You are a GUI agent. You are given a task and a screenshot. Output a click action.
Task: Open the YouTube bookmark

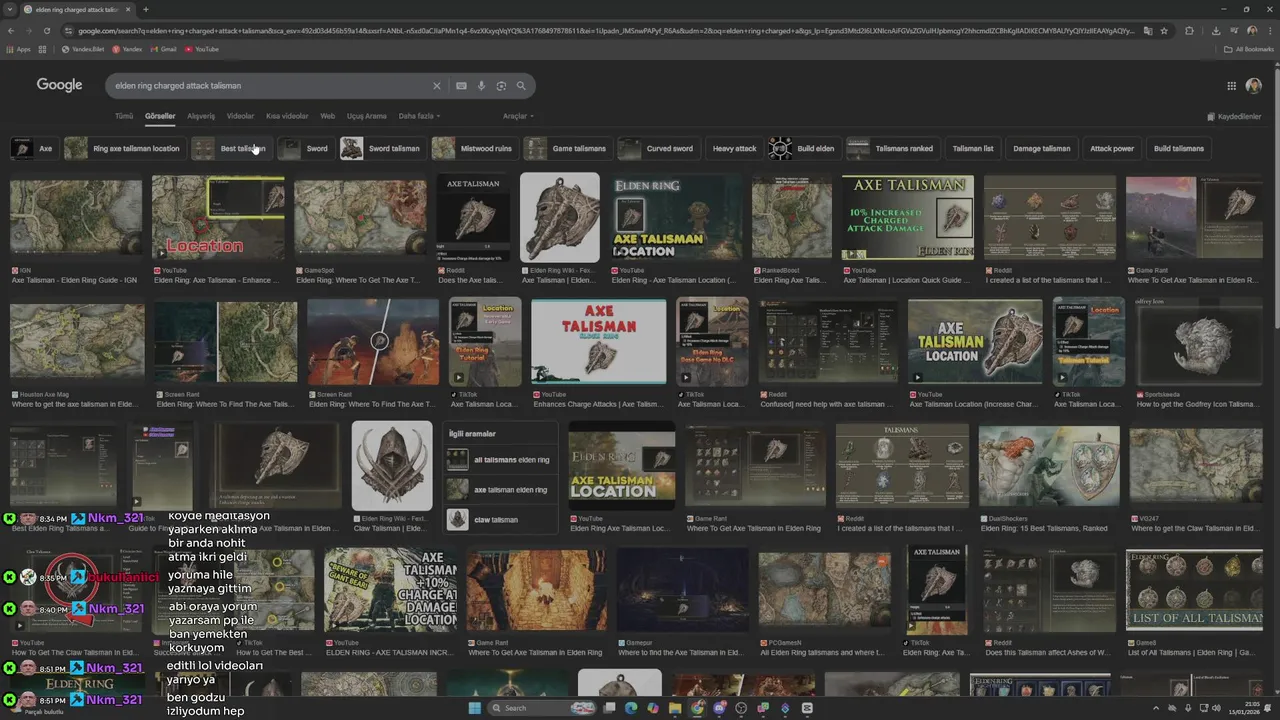coord(201,49)
